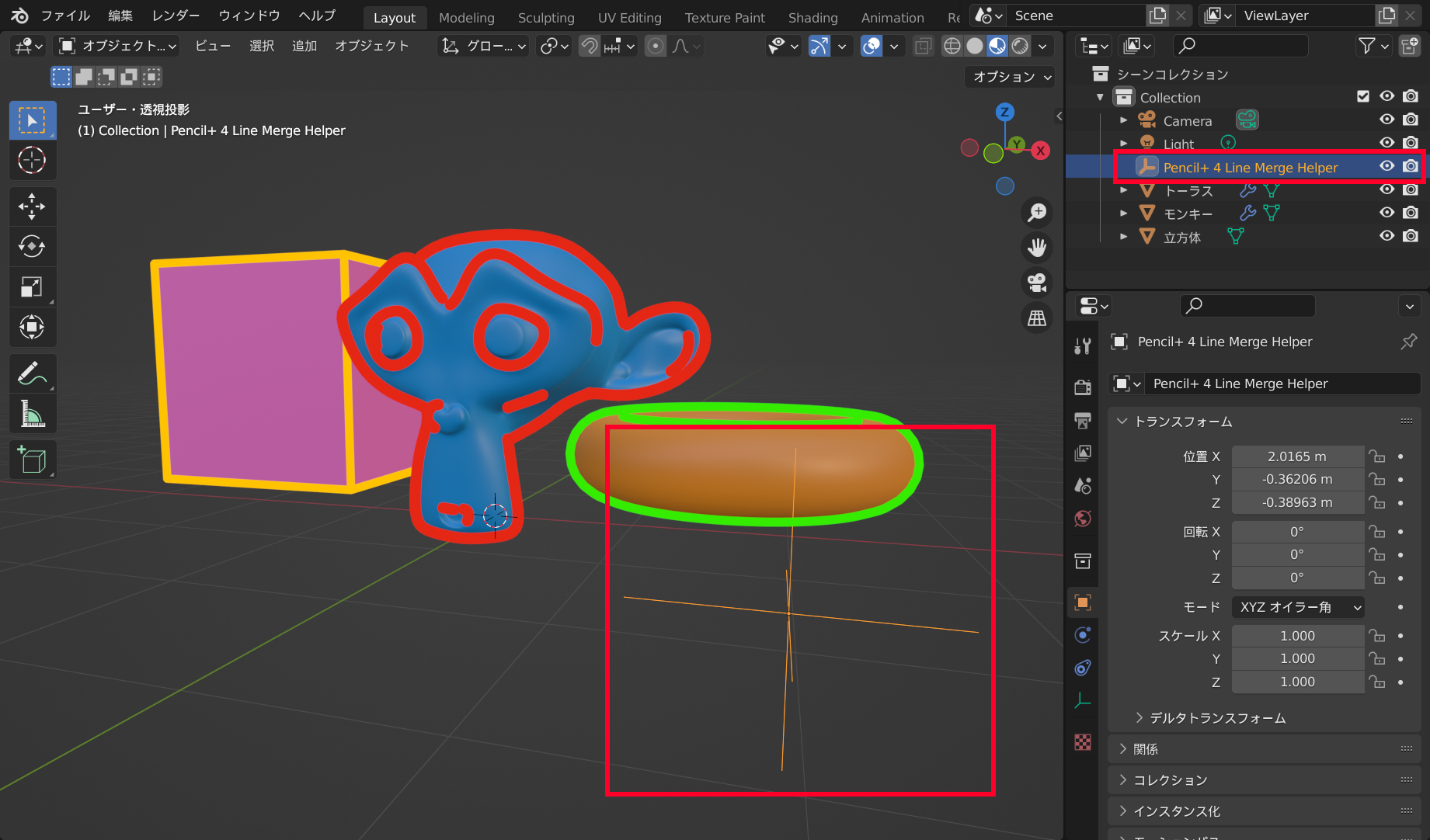Click the オプション button in viewport header

[1011, 77]
